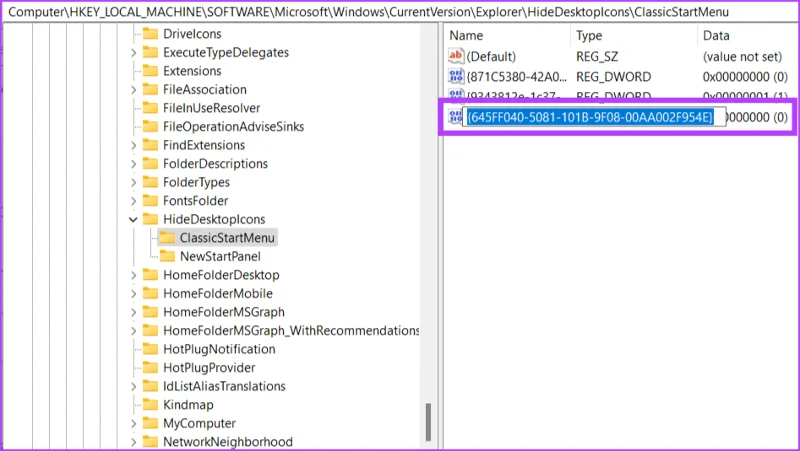Screen dimensions: 800x451
Task: Select the HomeFolderMSGraph_WithRecommendations tree key
Action: click(x=291, y=331)
